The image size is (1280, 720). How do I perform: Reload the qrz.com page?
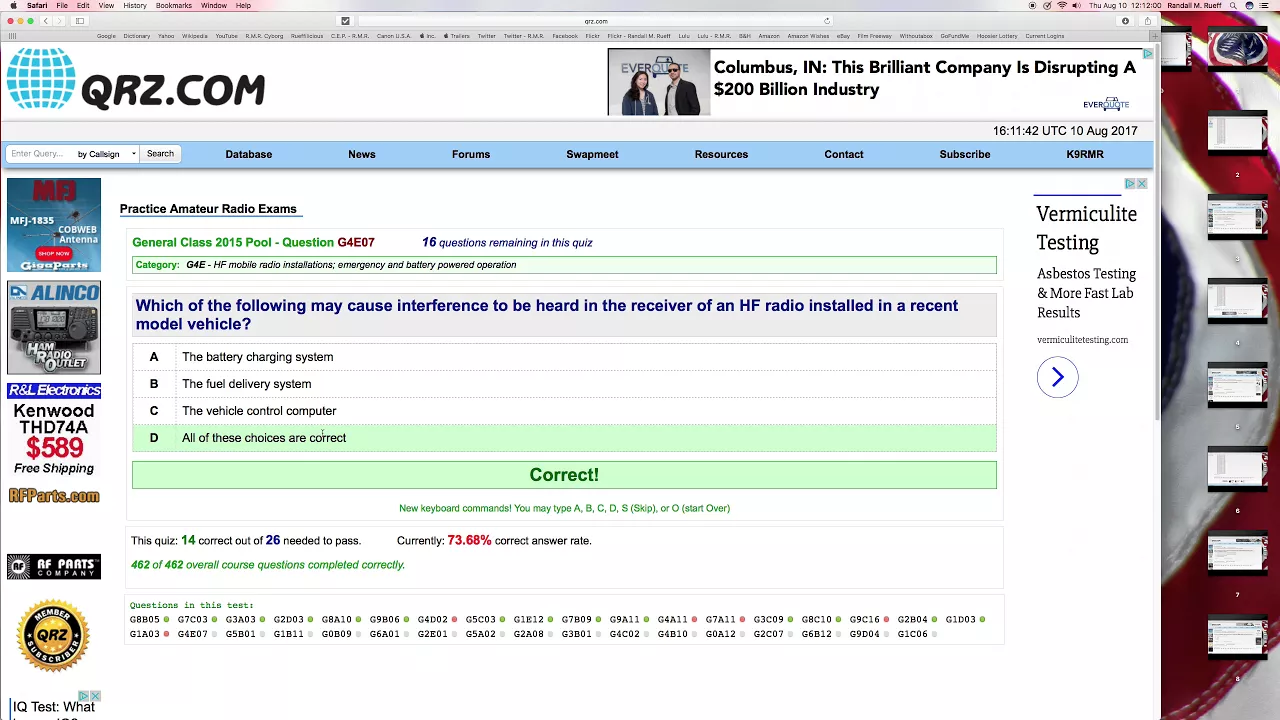(x=827, y=21)
